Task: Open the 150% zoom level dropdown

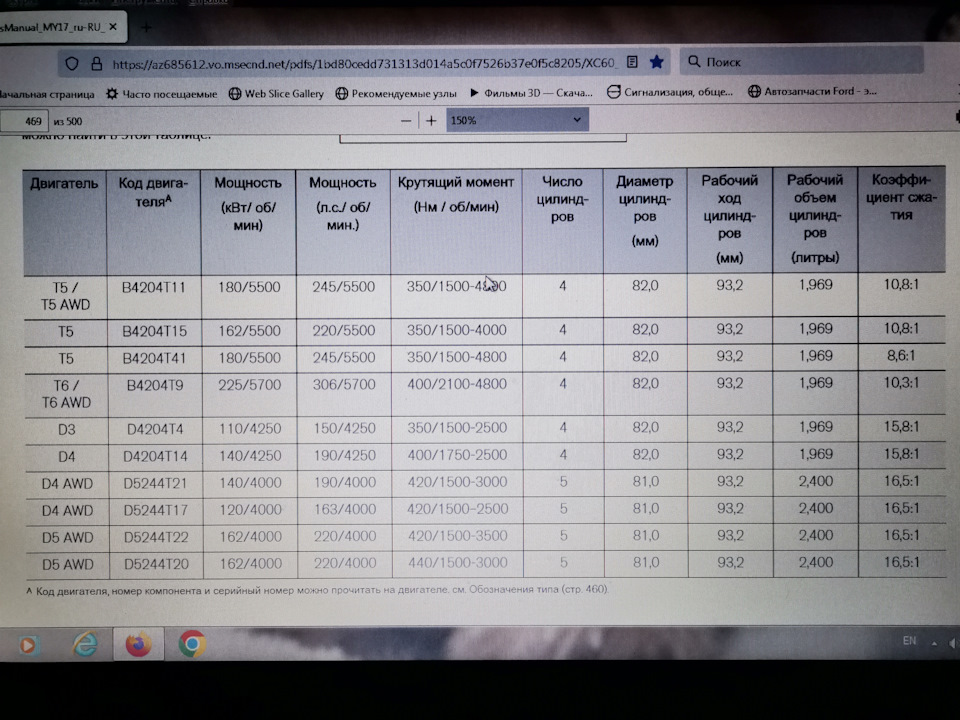Action: pyautogui.click(x=517, y=120)
